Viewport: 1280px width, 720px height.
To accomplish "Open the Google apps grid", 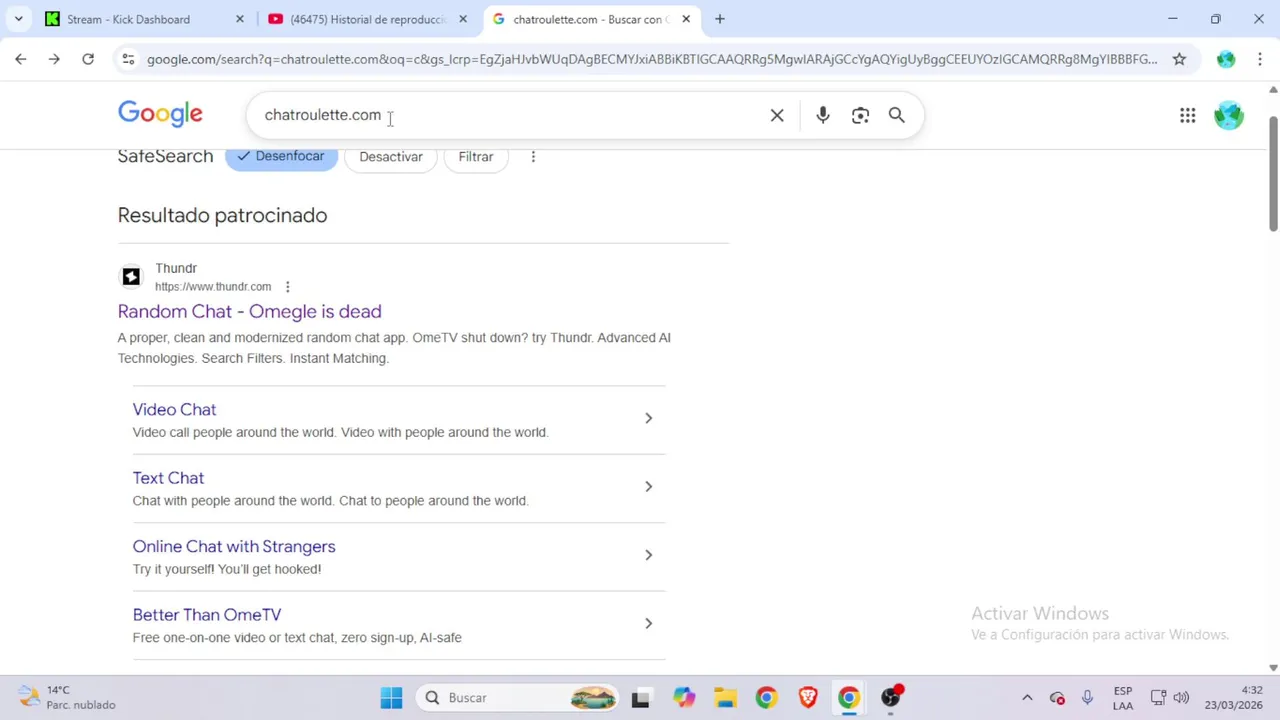I will pyautogui.click(x=1187, y=115).
